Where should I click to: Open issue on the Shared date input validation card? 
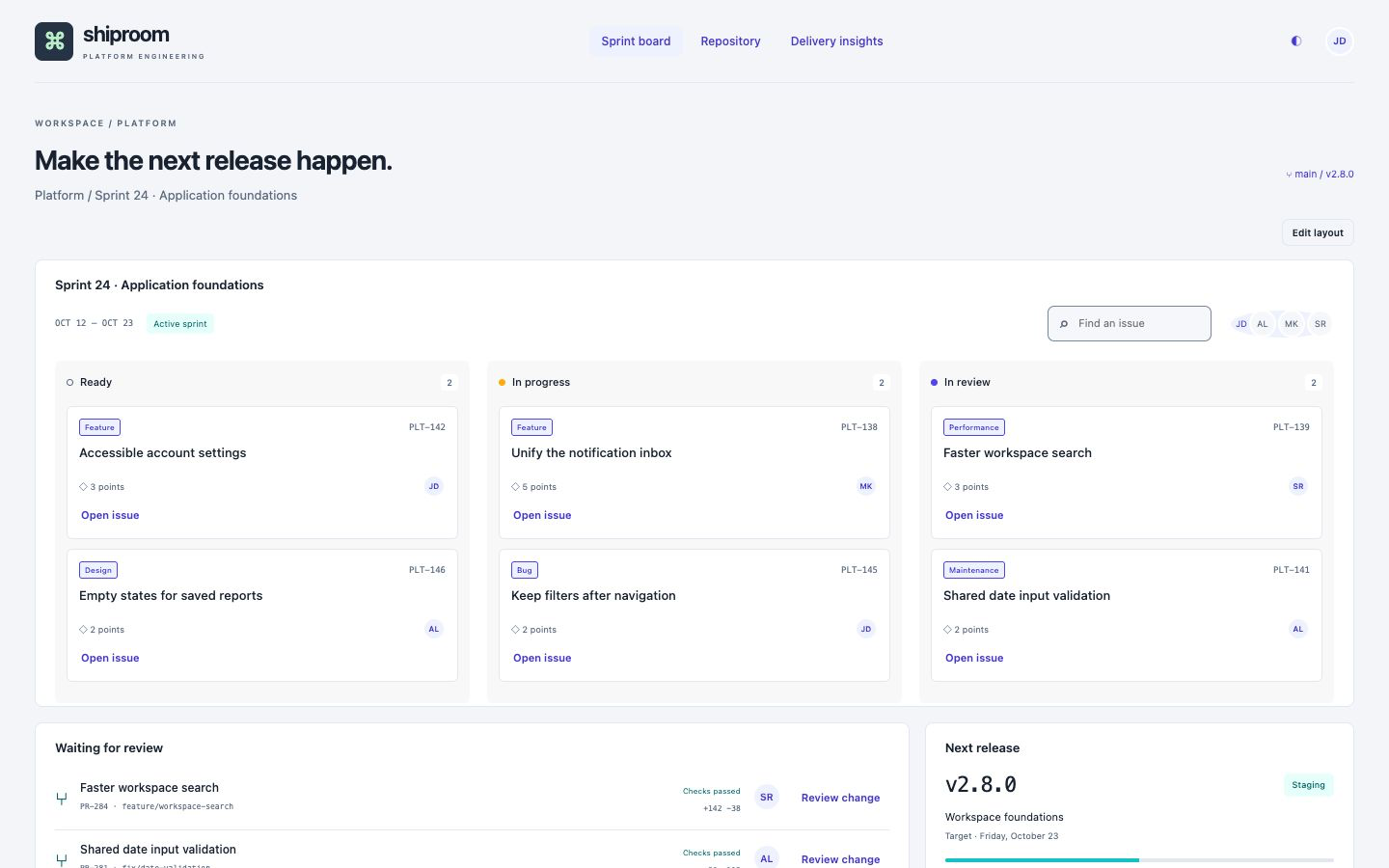tap(974, 658)
